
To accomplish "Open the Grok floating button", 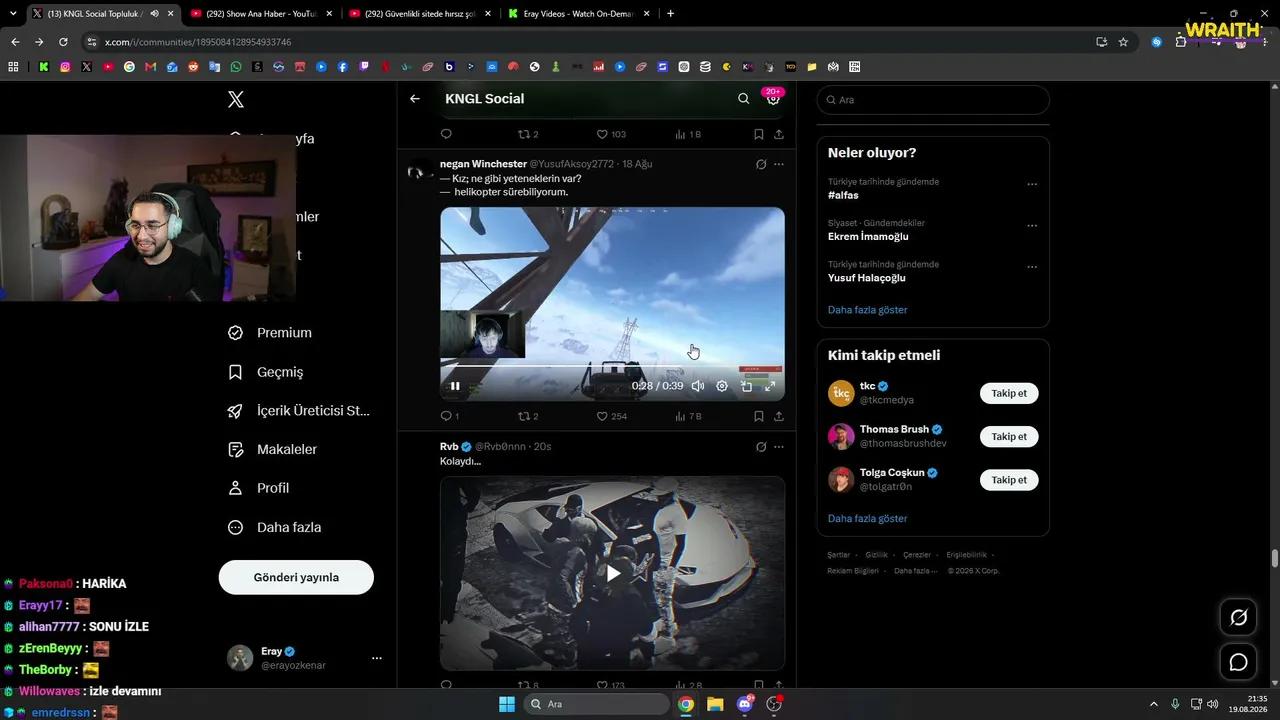I will (x=1239, y=618).
